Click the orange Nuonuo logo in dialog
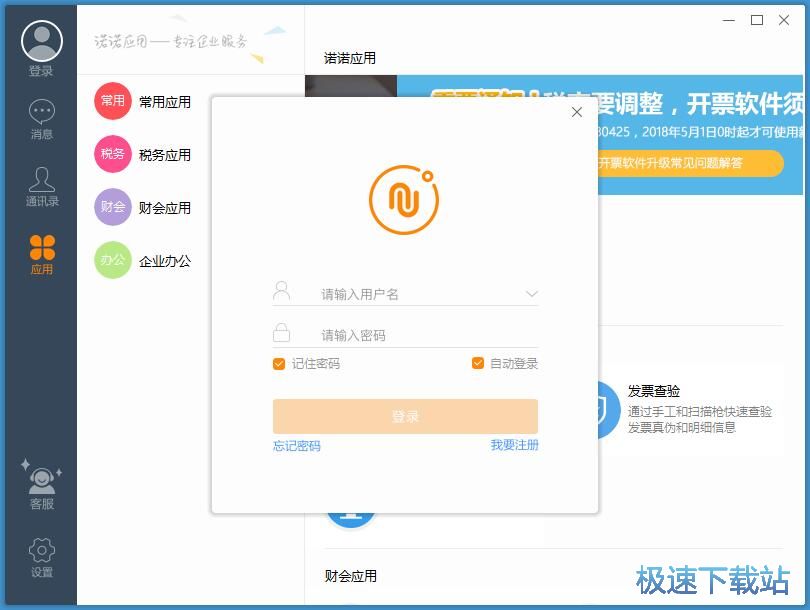The width and height of the screenshot is (810, 610). tap(404, 199)
